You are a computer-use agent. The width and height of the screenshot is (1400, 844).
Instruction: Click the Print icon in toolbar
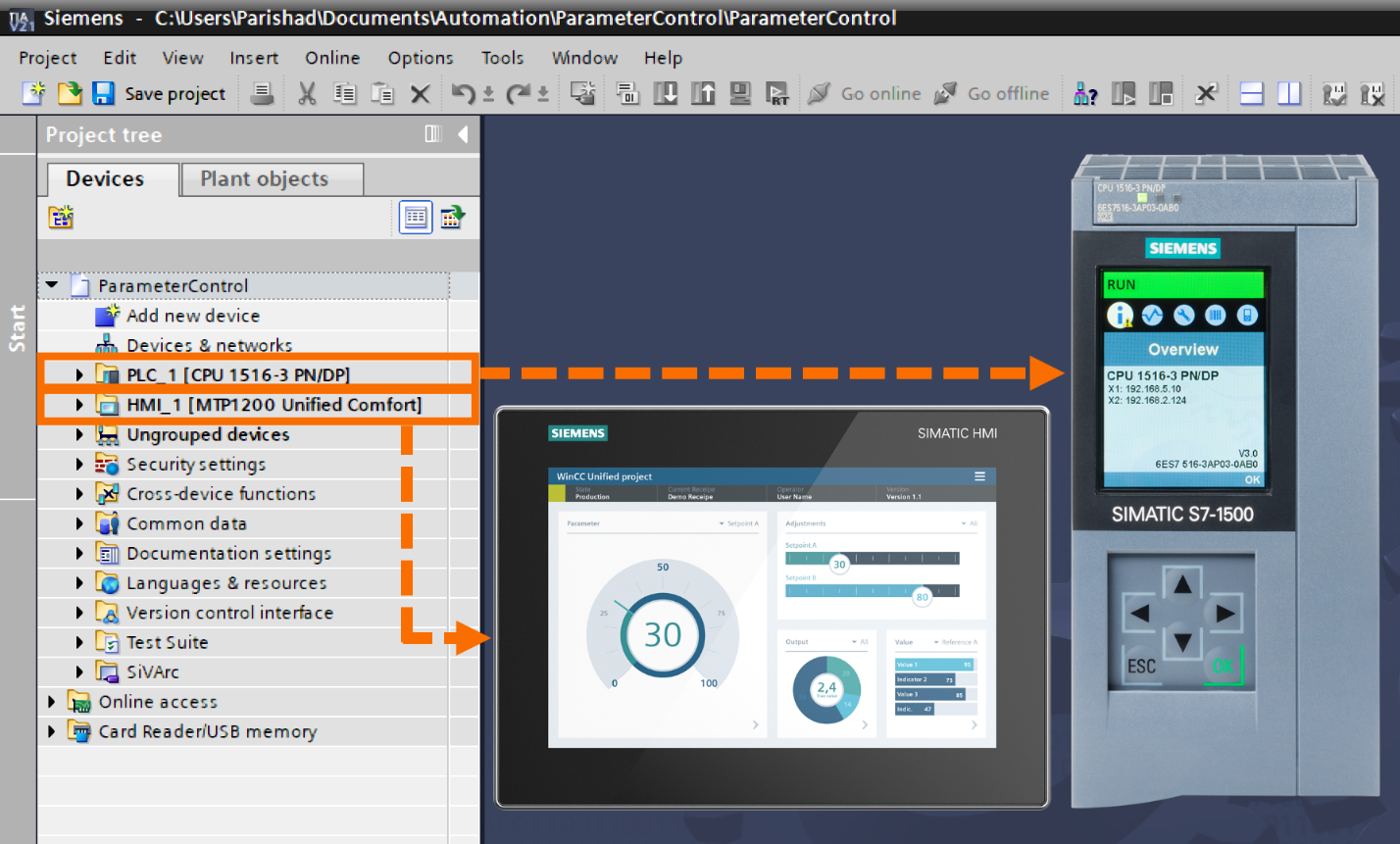[262, 93]
